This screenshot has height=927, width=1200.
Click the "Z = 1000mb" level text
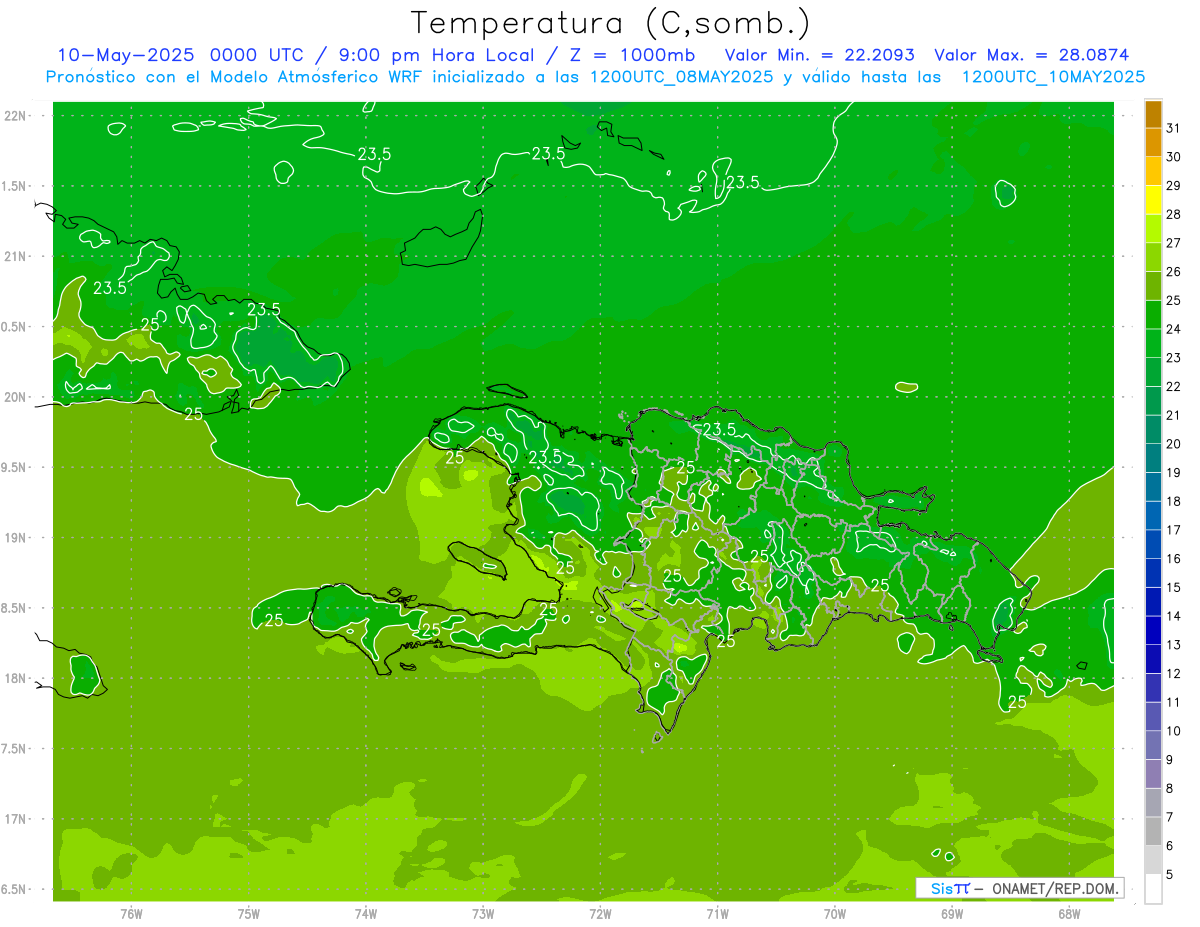pyautogui.click(x=632, y=55)
